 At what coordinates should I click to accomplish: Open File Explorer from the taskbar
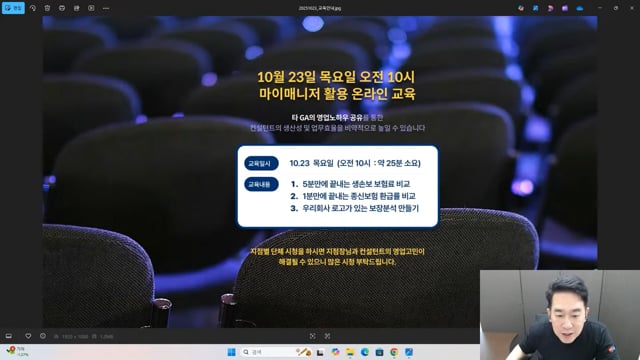350,352
